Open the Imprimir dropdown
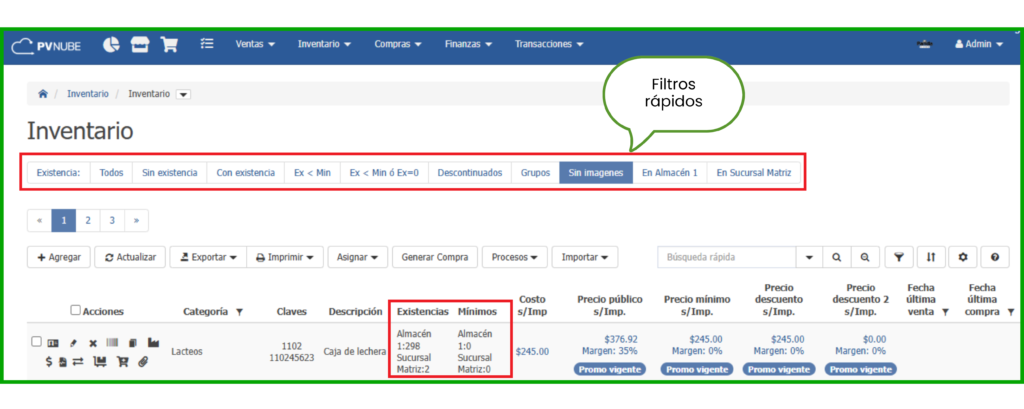The image size is (1024, 409). pos(285,257)
